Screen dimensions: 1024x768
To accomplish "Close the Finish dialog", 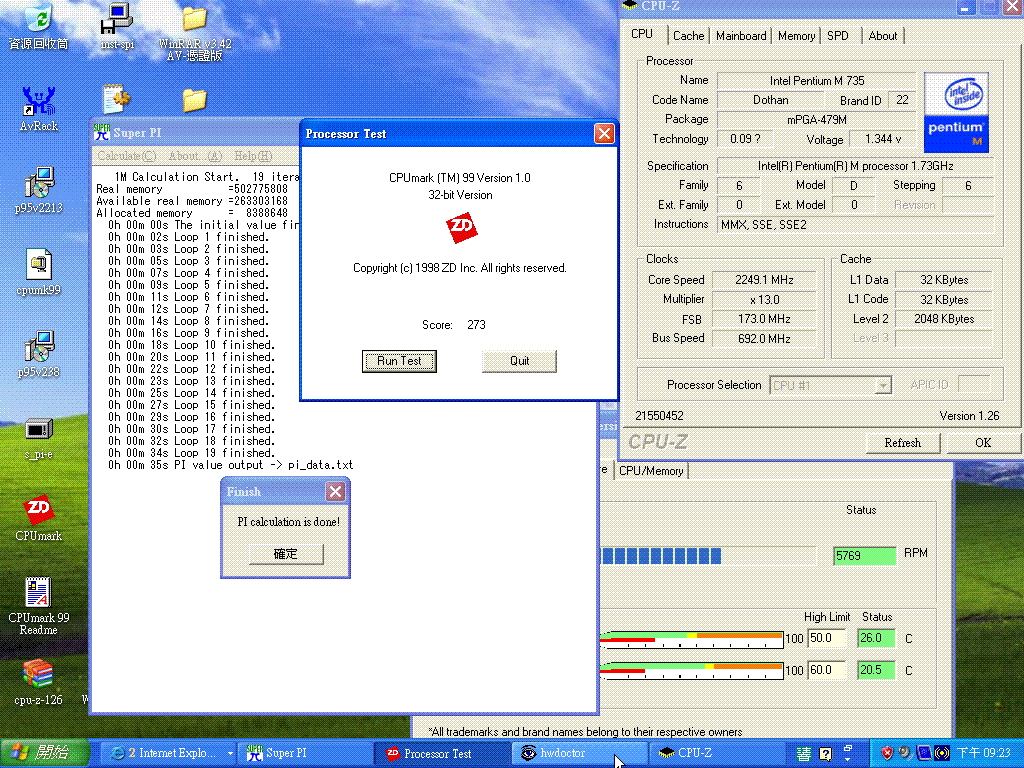I will click(335, 492).
